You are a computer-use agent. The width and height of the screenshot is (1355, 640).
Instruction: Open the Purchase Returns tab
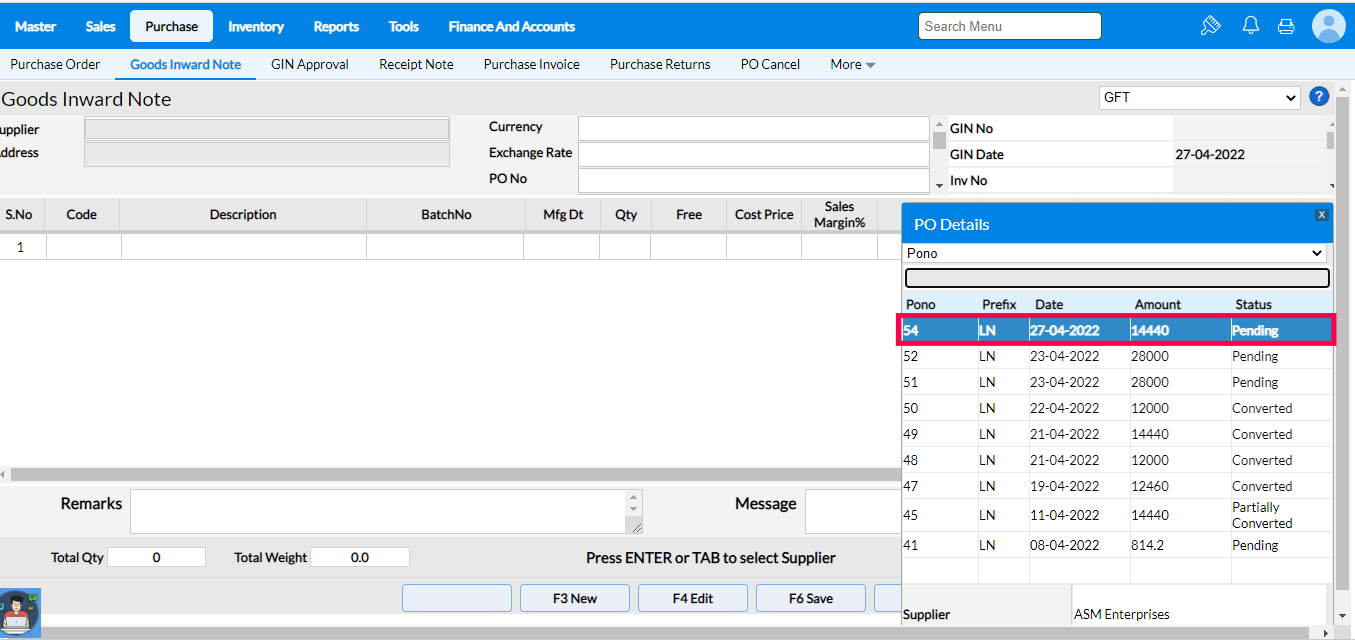[x=660, y=65]
